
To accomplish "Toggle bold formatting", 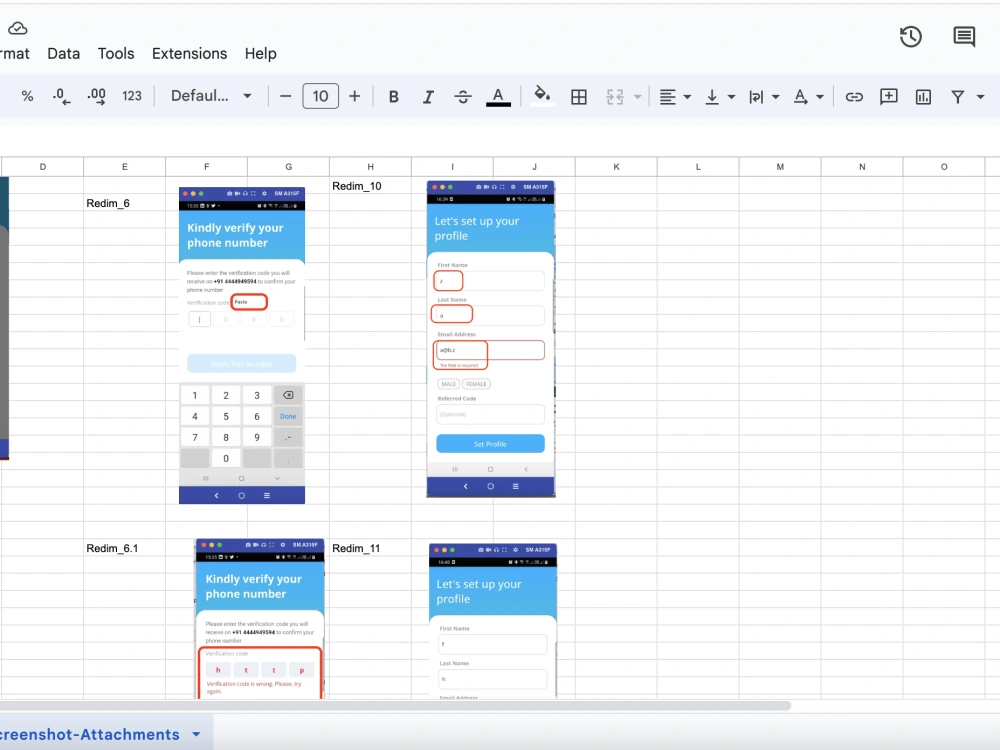I will pyautogui.click(x=393, y=96).
